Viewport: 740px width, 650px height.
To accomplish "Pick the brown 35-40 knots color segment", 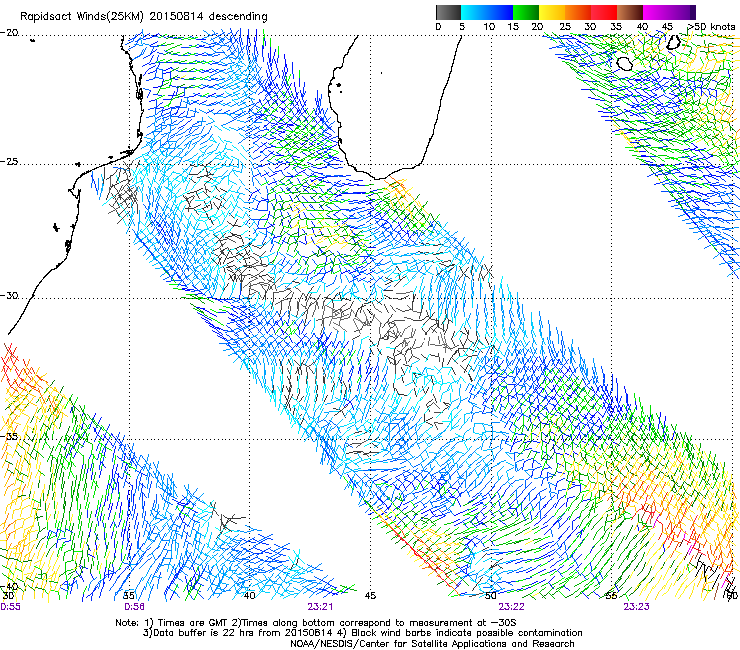I will click(x=630, y=12).
